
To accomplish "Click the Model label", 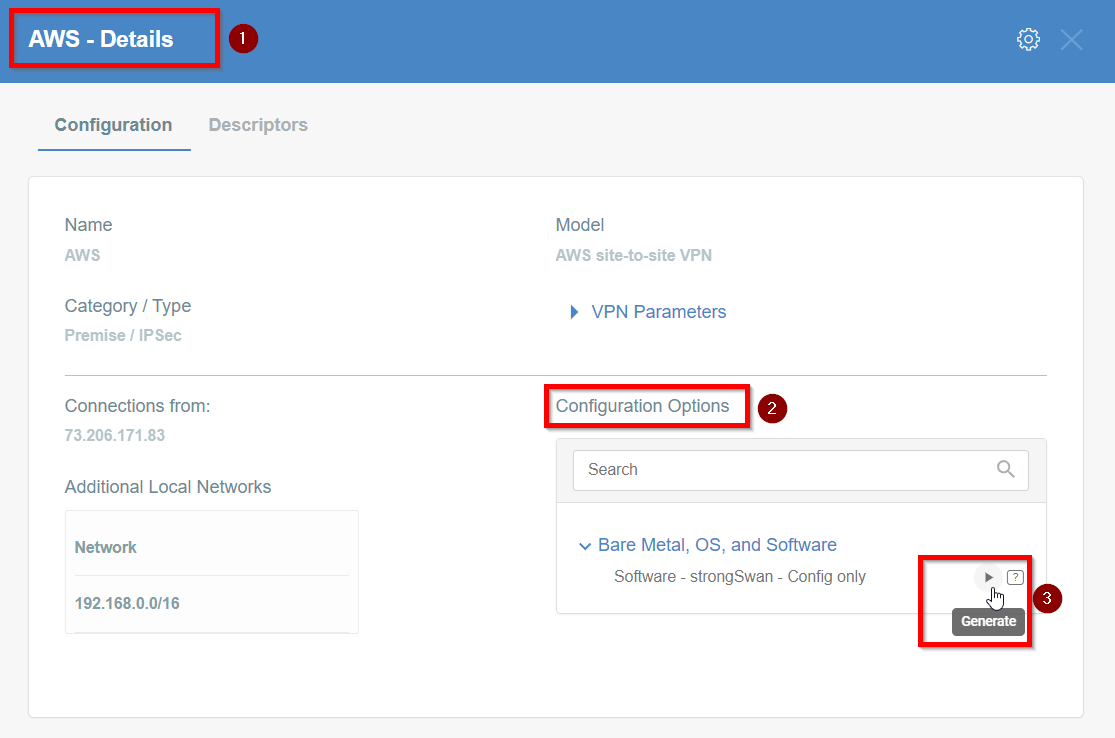I will [580, 225].
